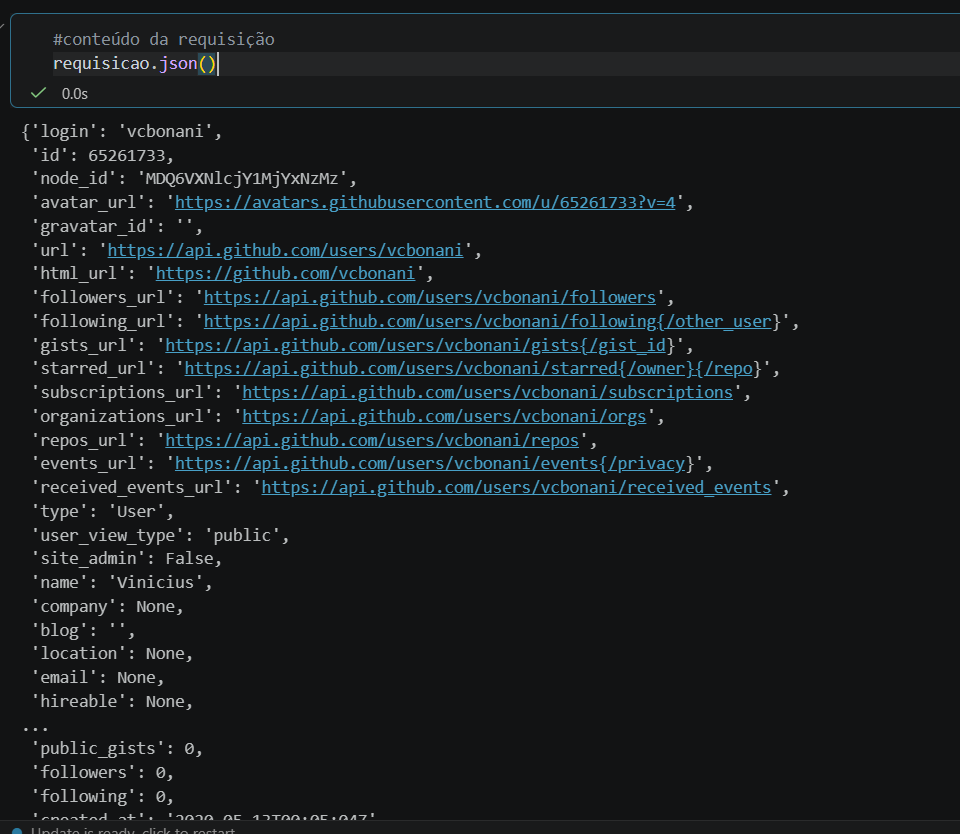Follow the followers_url link
Viewport: 960px width, 834px height.
429,297
